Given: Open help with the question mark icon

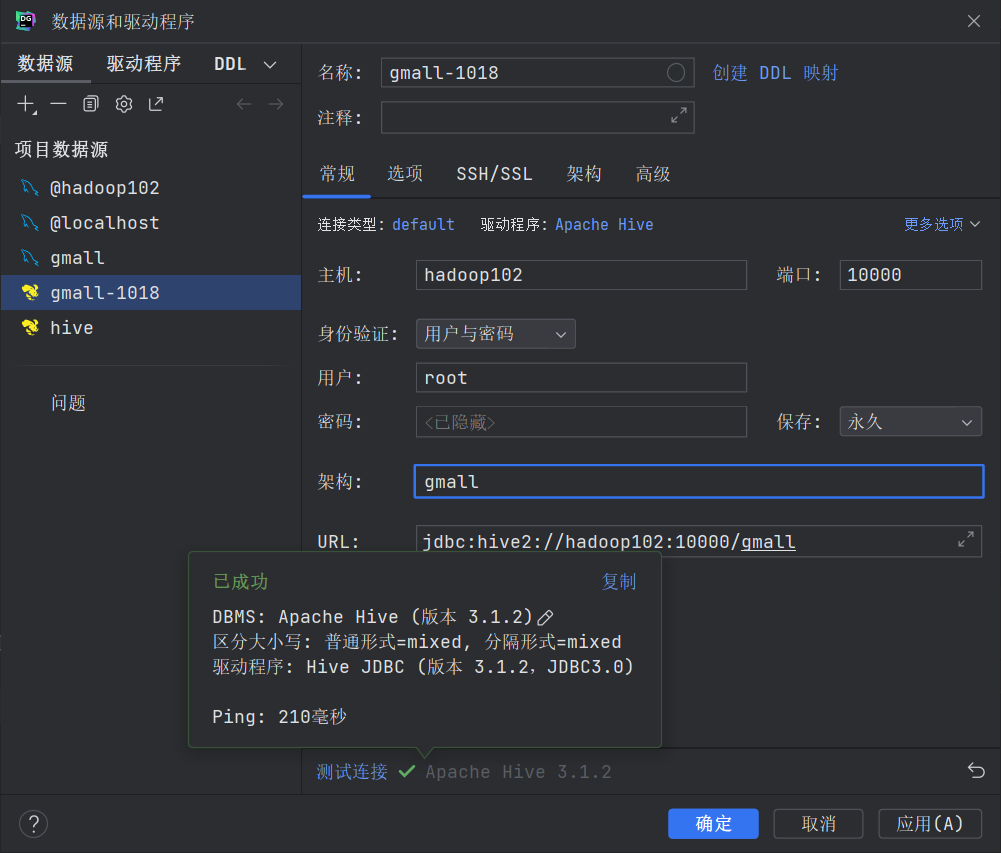Looking at the screenshot, I should (34, 824).
